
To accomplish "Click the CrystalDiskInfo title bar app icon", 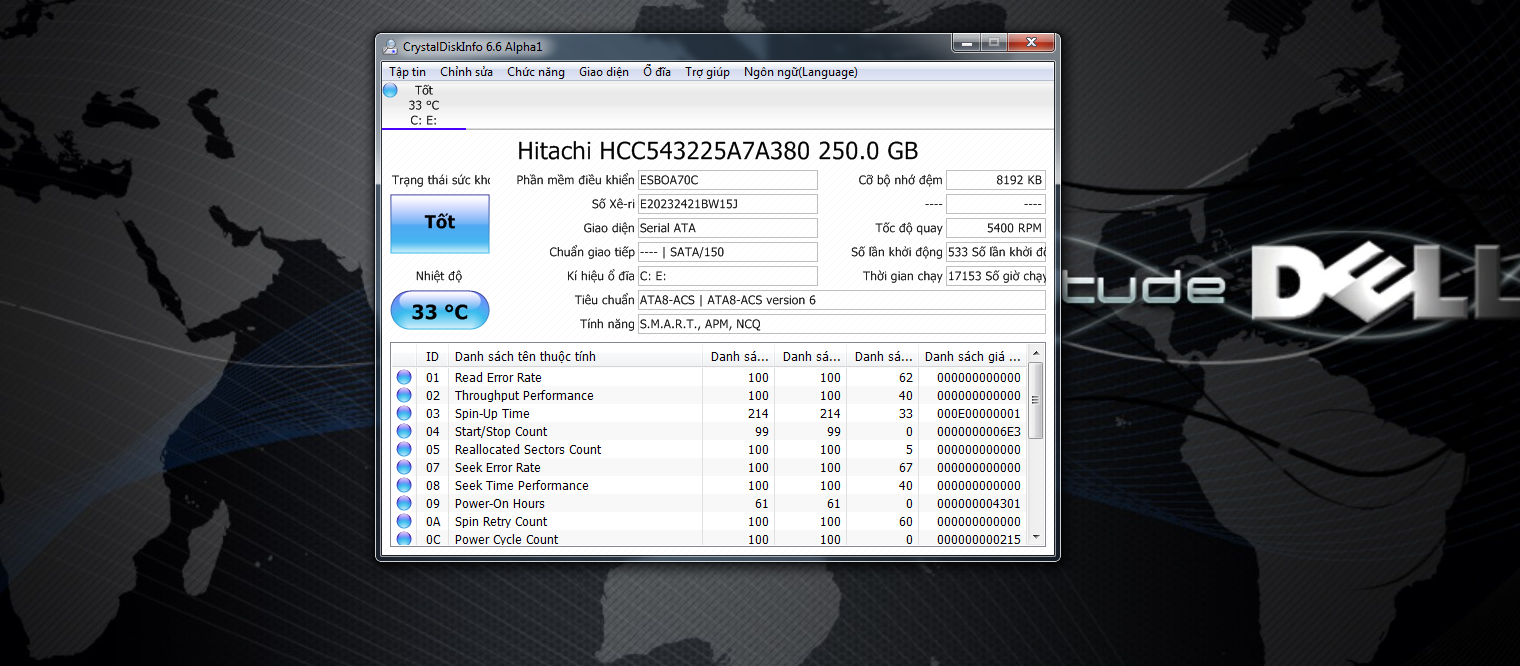I will click(x=391, y=47).
